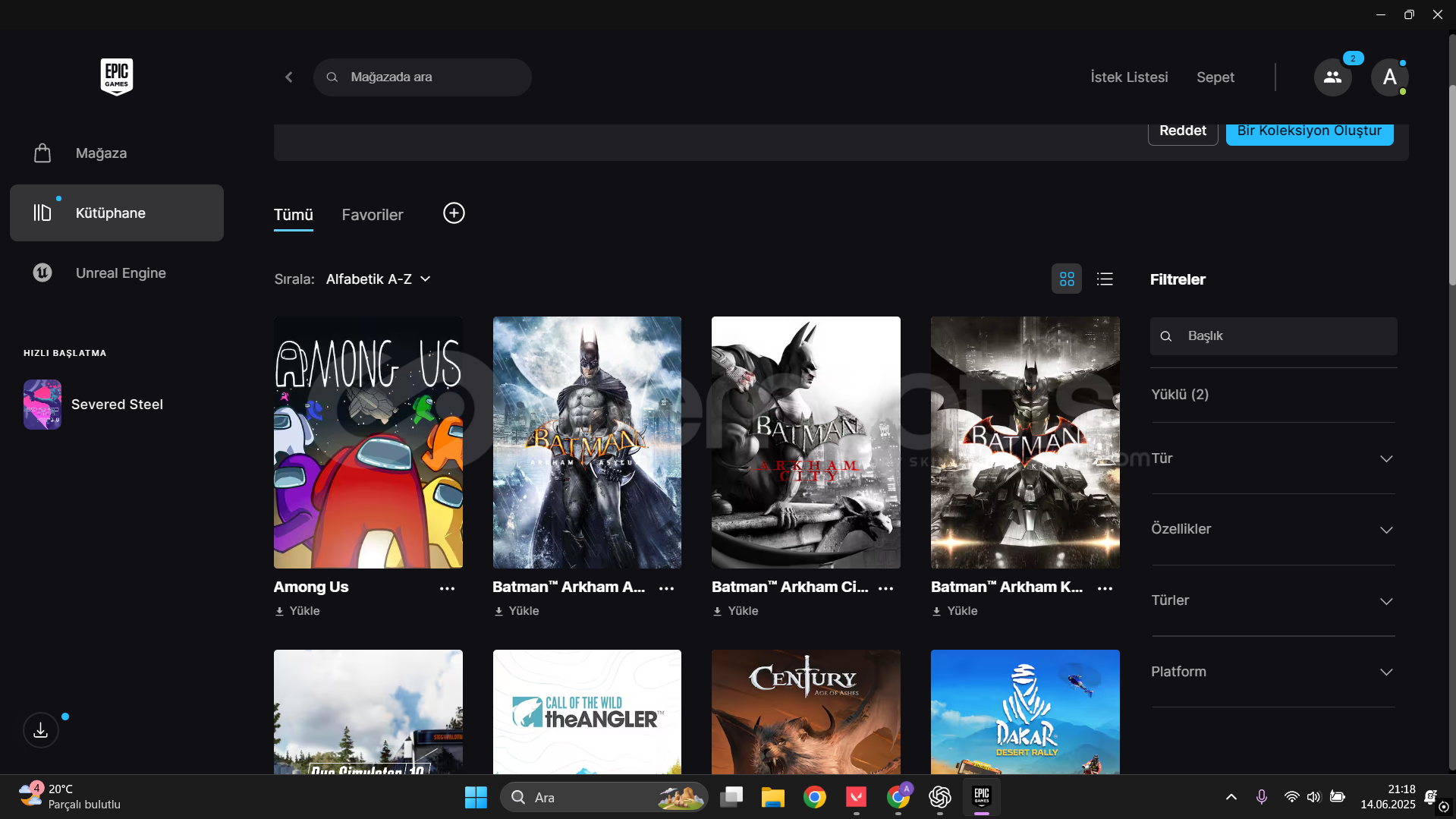This screenshot has height=819, width=1456.
Task: Switch to grid view
Action: point(1067,279)
